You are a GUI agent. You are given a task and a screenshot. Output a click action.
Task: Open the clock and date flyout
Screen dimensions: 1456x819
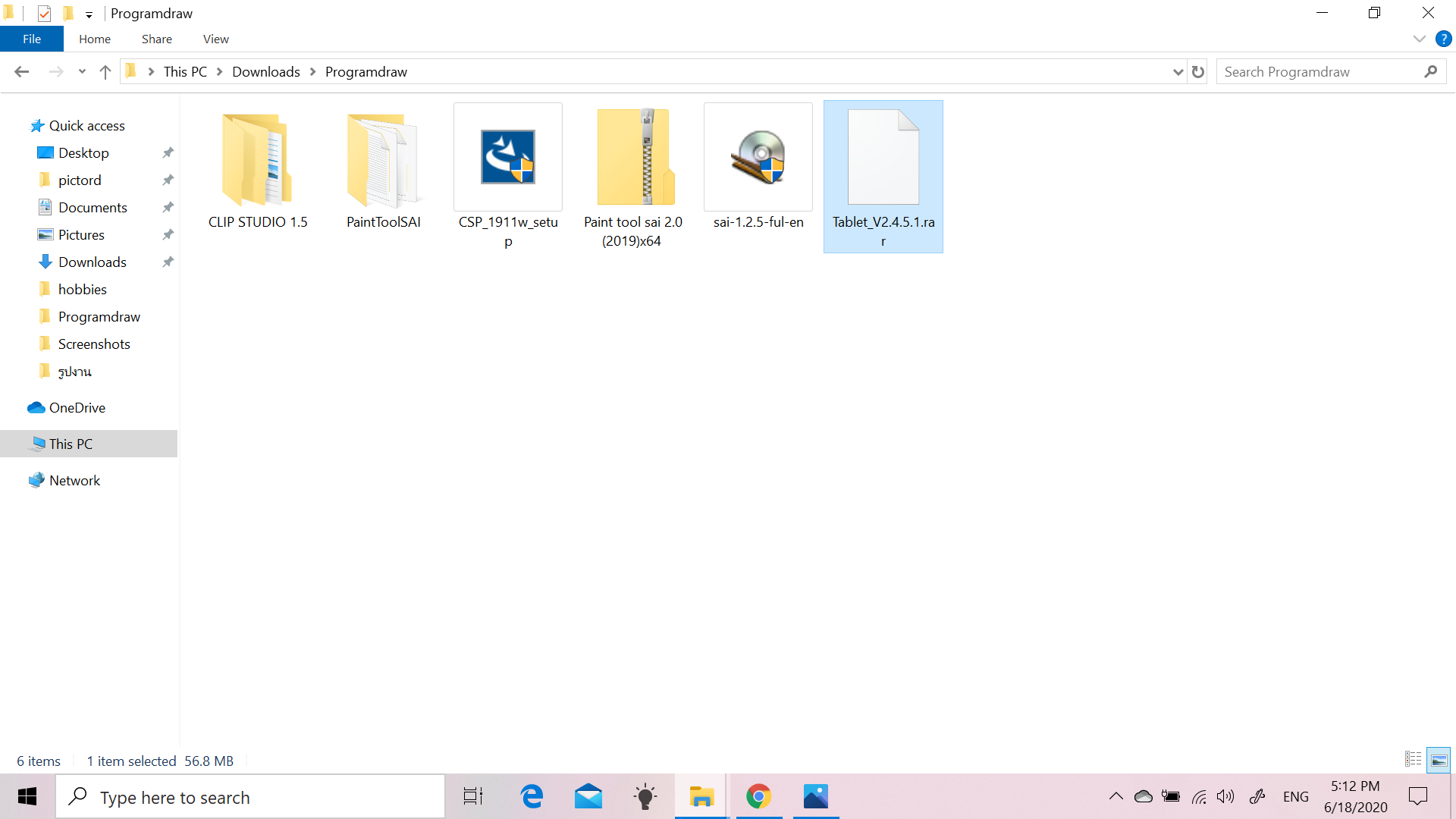click(1355, 797)
